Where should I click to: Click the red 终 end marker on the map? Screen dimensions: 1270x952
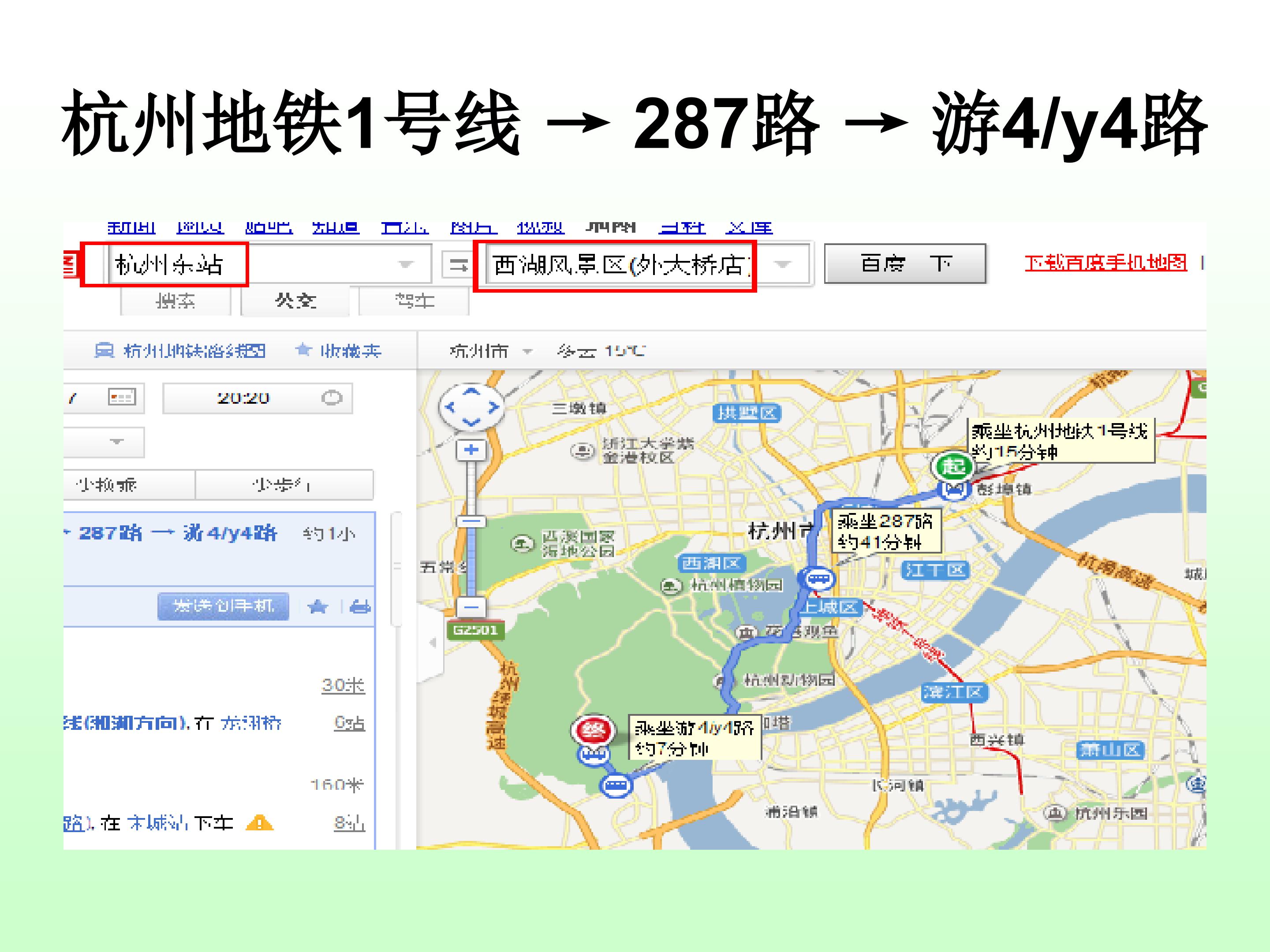coord(593,730)
